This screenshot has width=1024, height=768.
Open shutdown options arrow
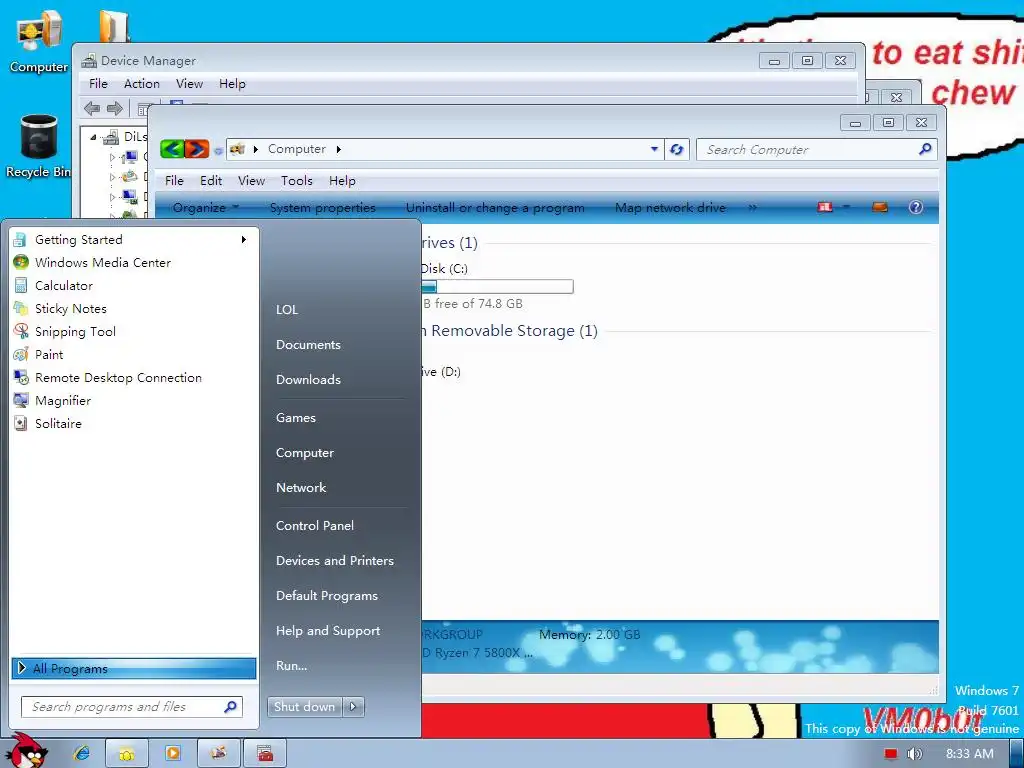tap(353, 707)
